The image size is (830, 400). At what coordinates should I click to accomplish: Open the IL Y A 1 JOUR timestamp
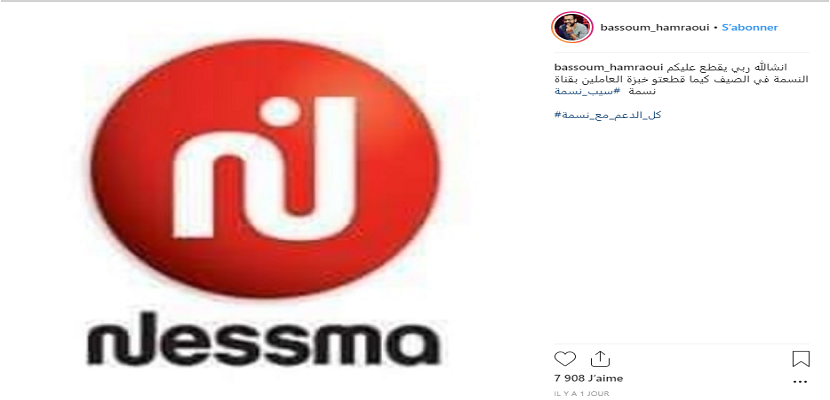click(581, 394)
